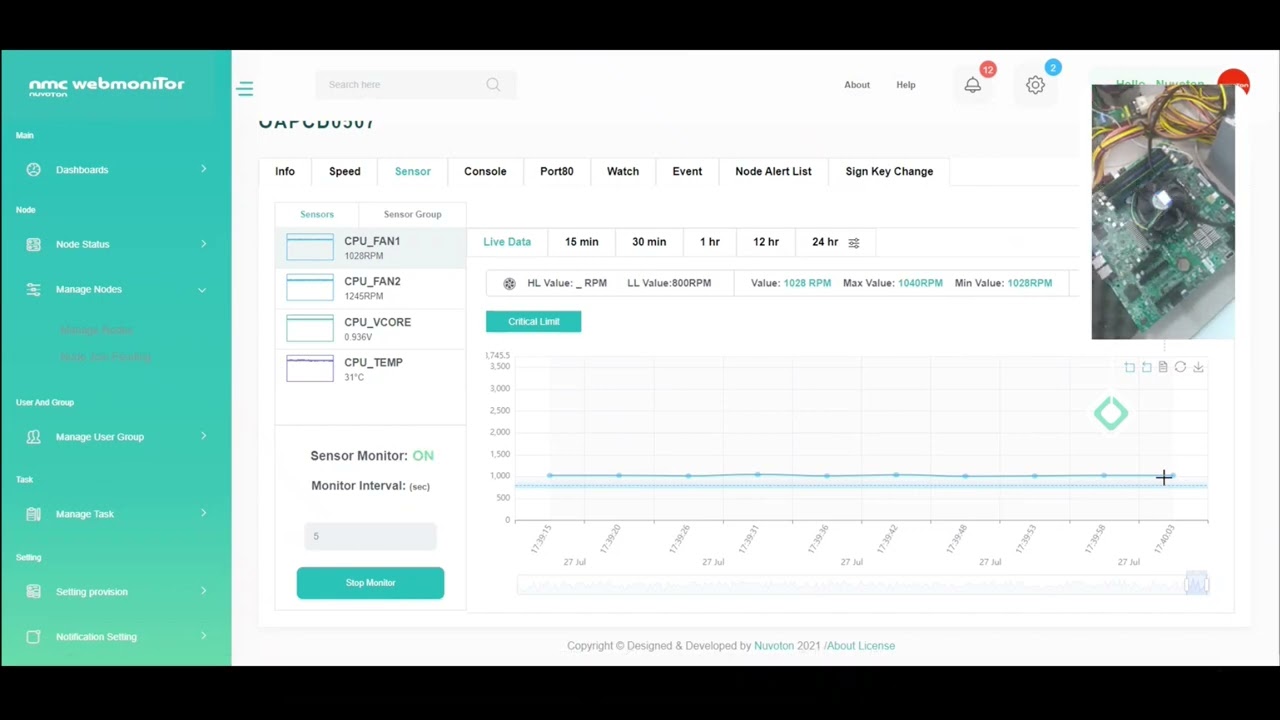The width and height of the screenshot is (1280, 720).
Task: Open the About License footer link
Action: click(861, 646)
